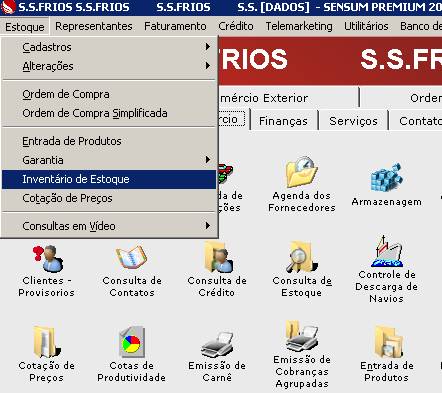Close the Estoque menu from menu bar

click(x=25, y=27)
